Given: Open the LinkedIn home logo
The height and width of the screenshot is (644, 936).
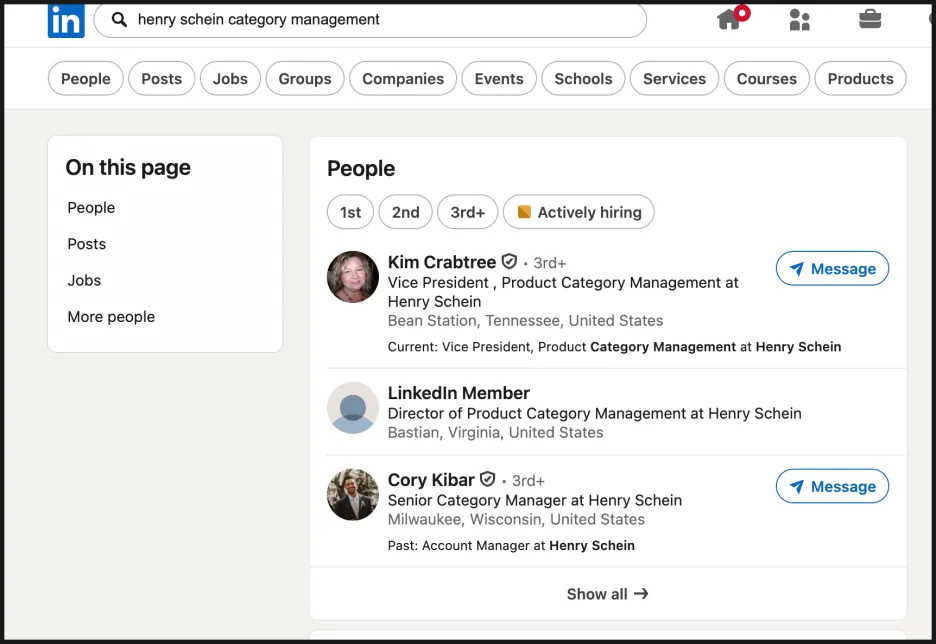Looking at the screenshot, I should [x=66, y=21].
